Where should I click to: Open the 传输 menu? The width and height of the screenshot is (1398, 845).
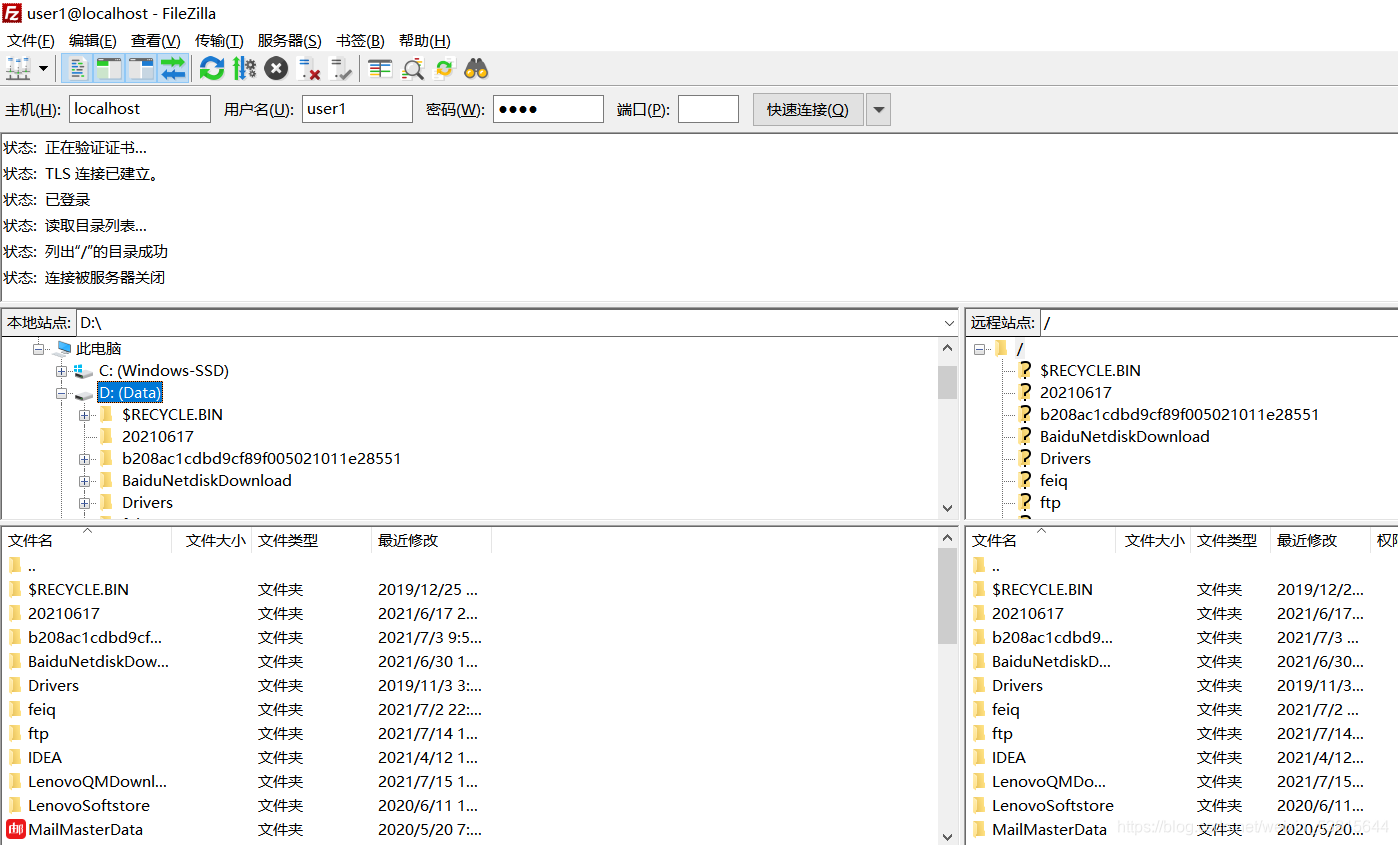click(219, 40)
